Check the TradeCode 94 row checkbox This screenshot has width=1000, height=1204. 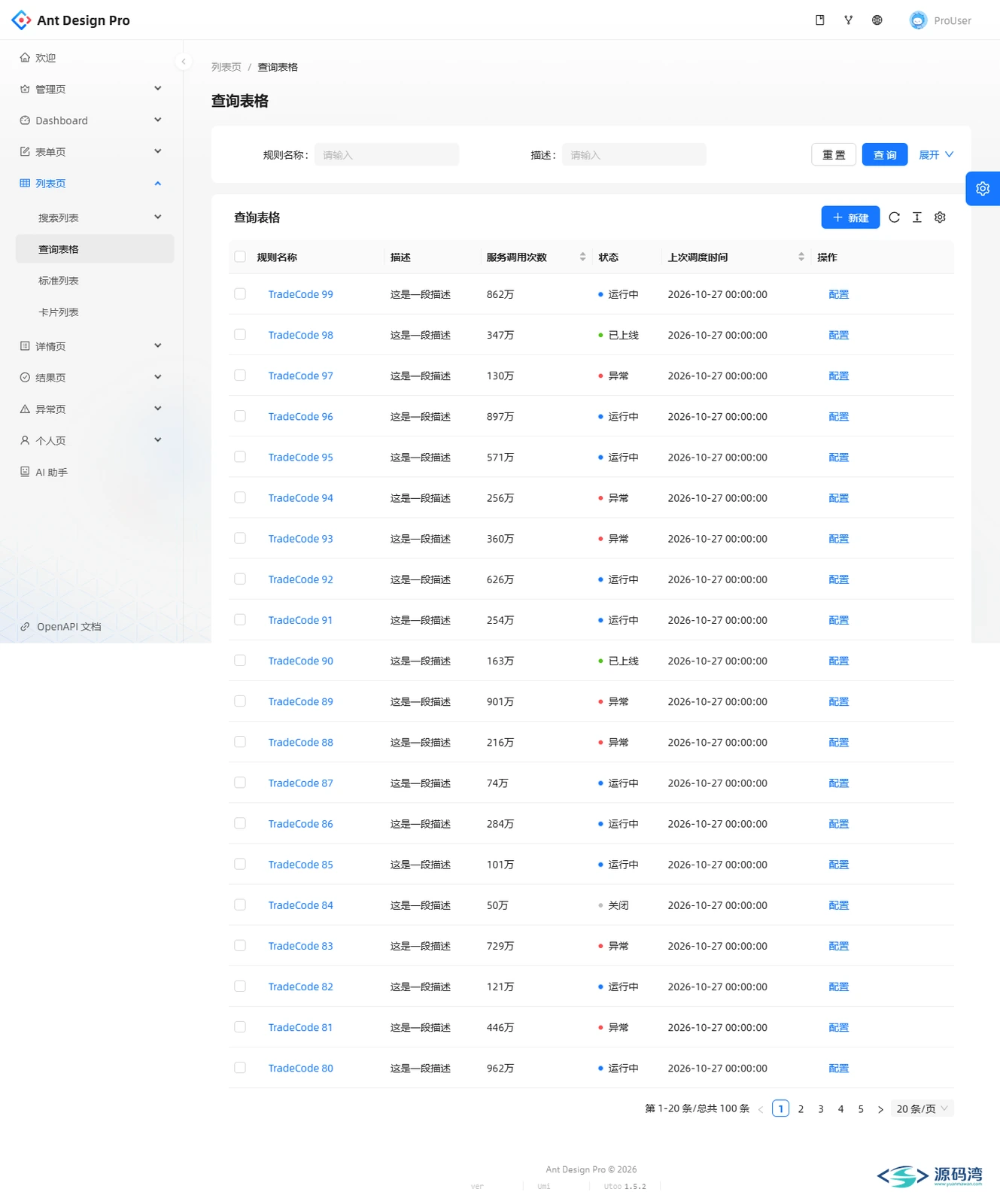coord(240,497)
